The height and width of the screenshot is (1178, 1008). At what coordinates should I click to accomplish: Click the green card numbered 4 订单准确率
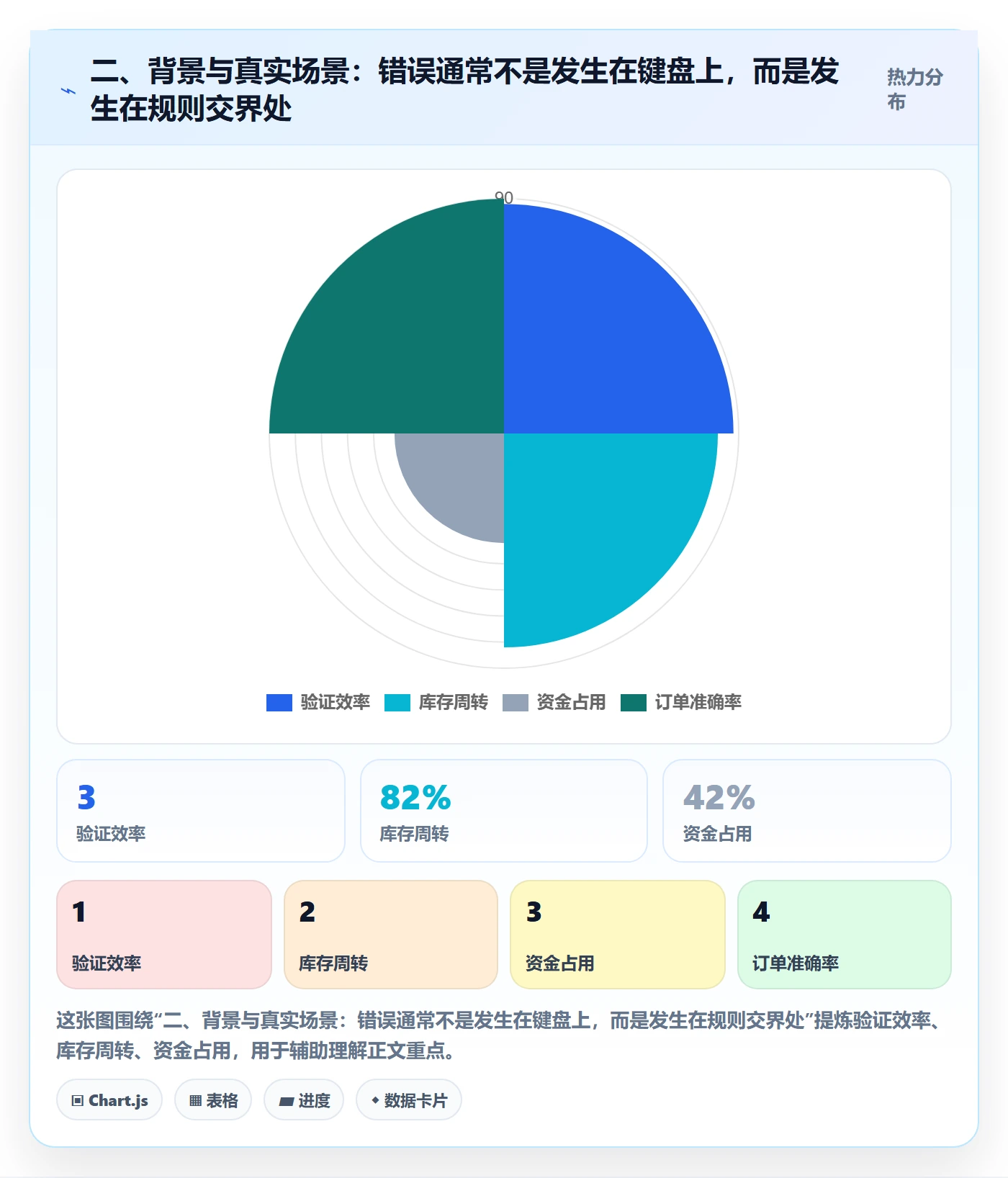point(845,935)
